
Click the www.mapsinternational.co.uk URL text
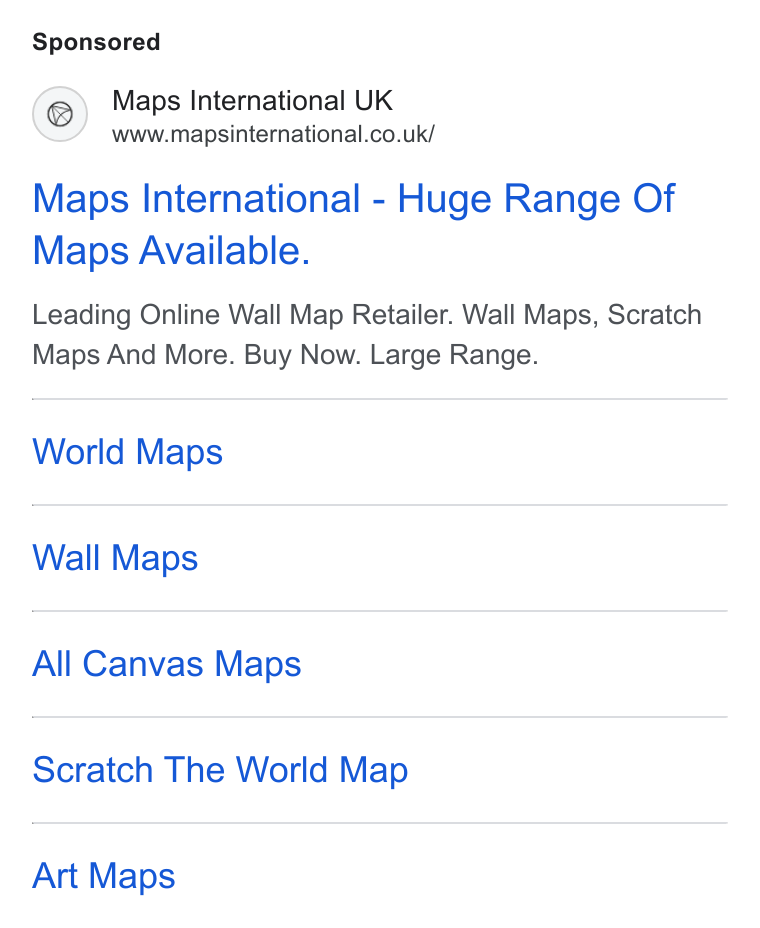[x=273, y=134]
